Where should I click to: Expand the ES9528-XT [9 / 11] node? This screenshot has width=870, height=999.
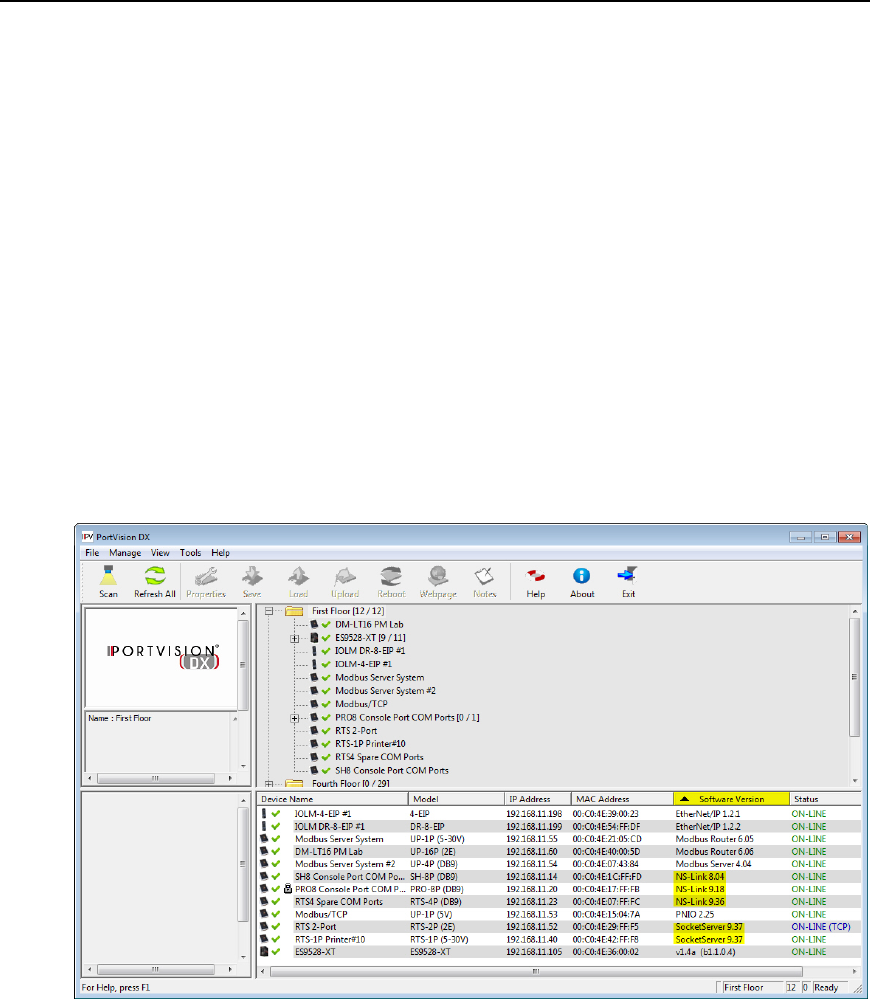coord(294,638)
